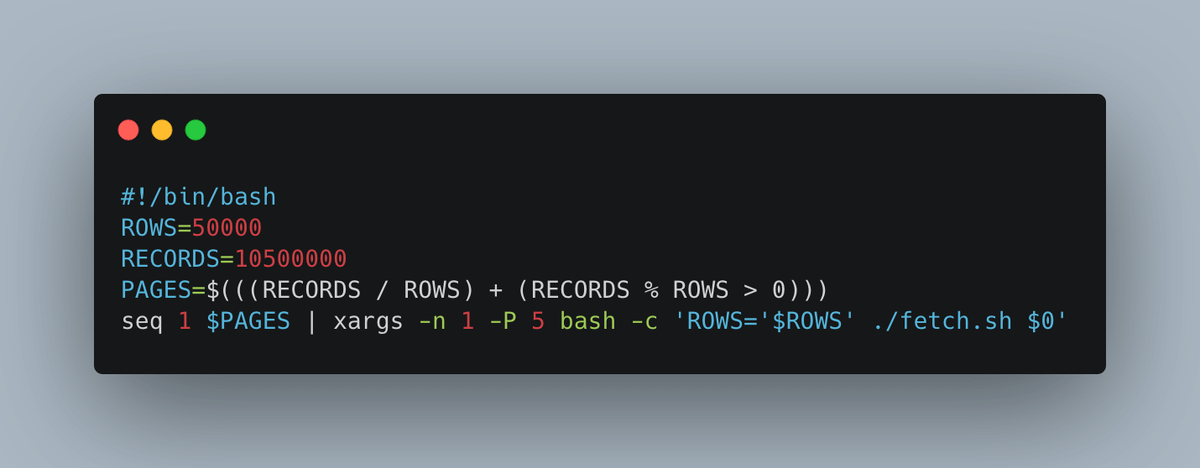
Task: Click the -P flag of xargs
Action: (503, 323)
